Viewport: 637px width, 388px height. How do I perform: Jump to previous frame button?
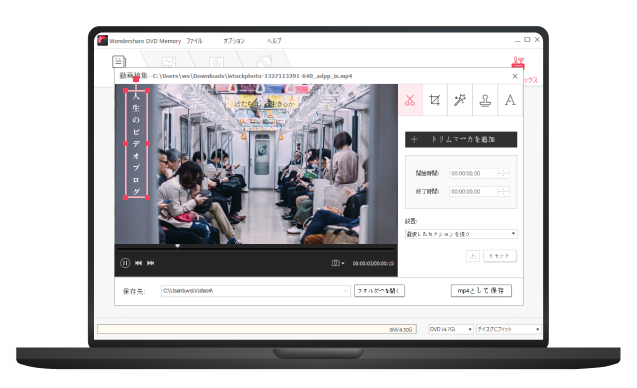tap(139, 263)
